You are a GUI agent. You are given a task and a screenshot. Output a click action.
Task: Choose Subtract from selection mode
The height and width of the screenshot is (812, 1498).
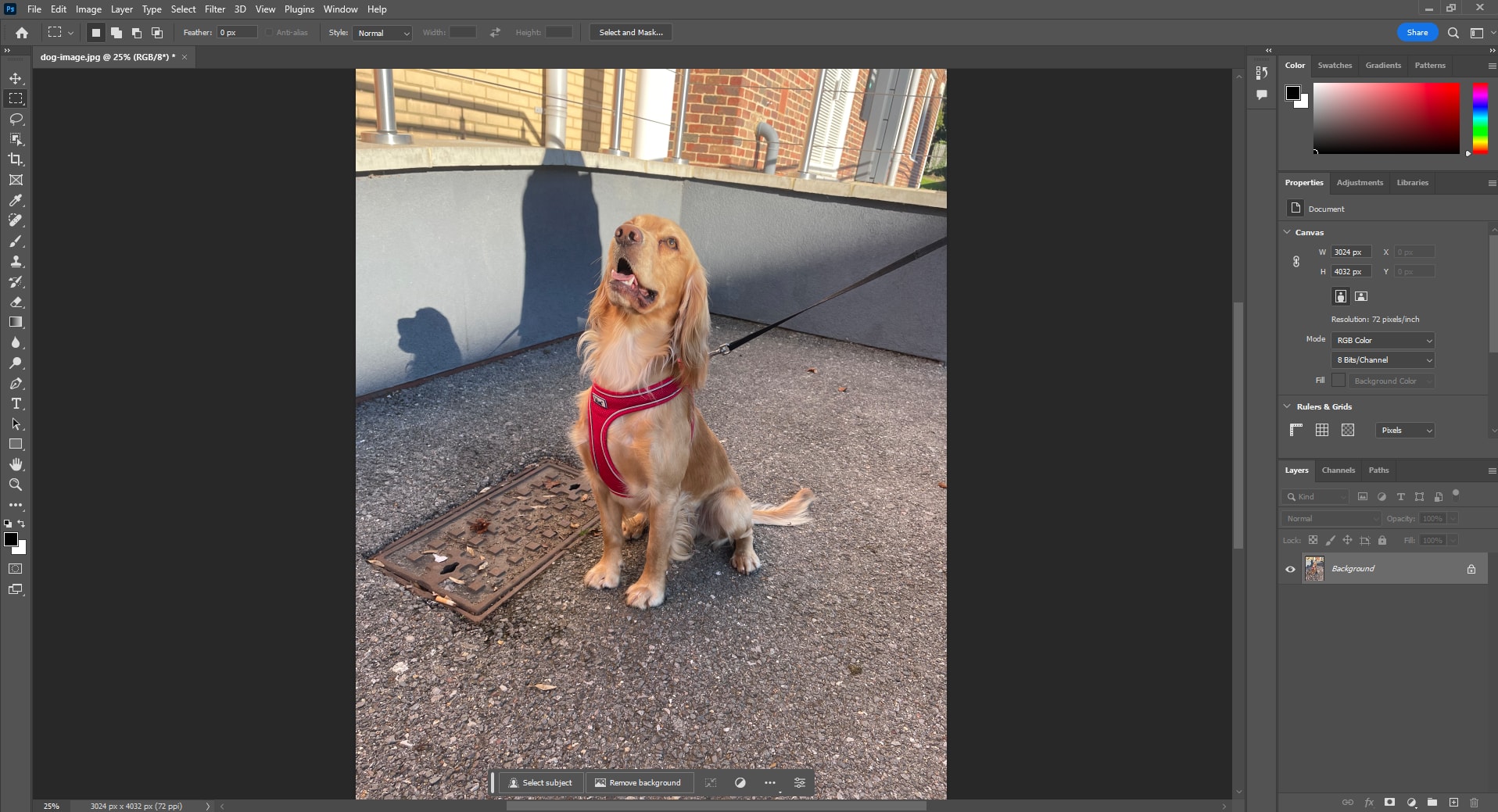click(137, 33)
